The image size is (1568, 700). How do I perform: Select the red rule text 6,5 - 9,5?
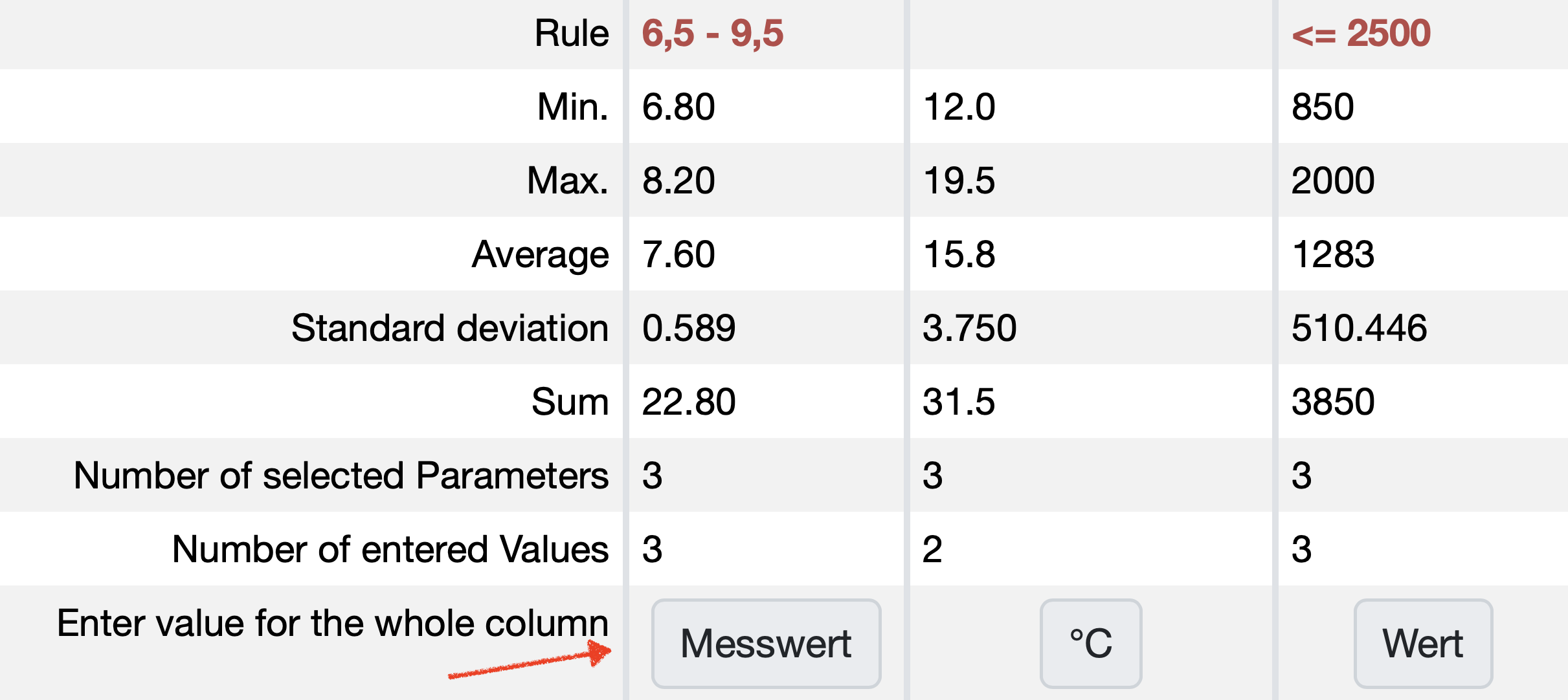tap(713, 34)
